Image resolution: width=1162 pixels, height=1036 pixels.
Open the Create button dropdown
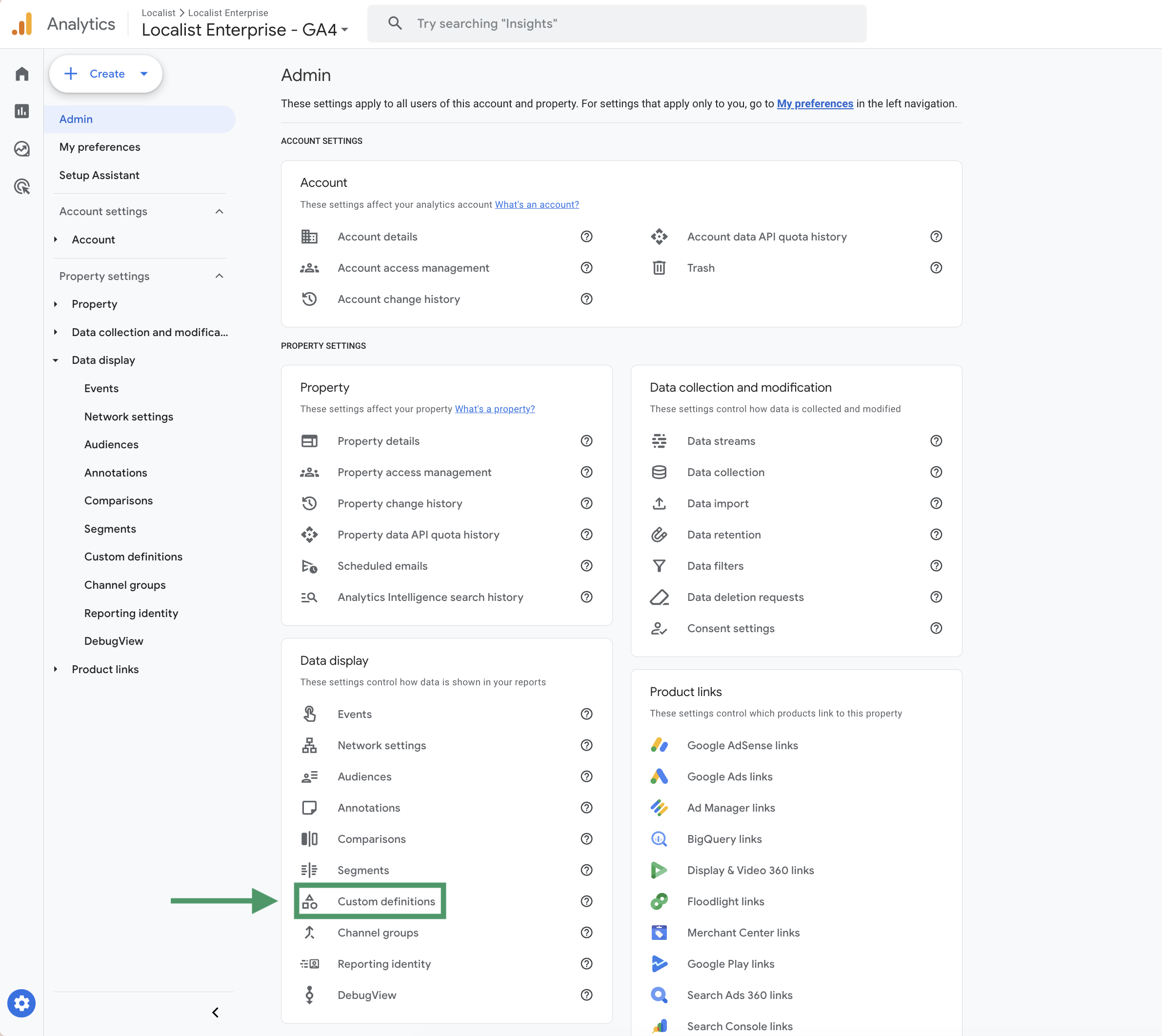[x=144, y=74]
